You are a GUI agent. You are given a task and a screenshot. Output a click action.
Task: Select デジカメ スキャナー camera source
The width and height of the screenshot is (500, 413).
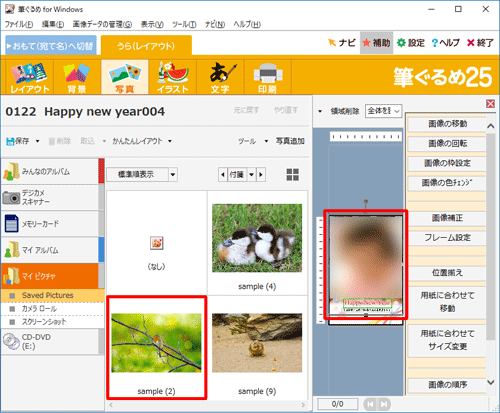coord(50,197)
